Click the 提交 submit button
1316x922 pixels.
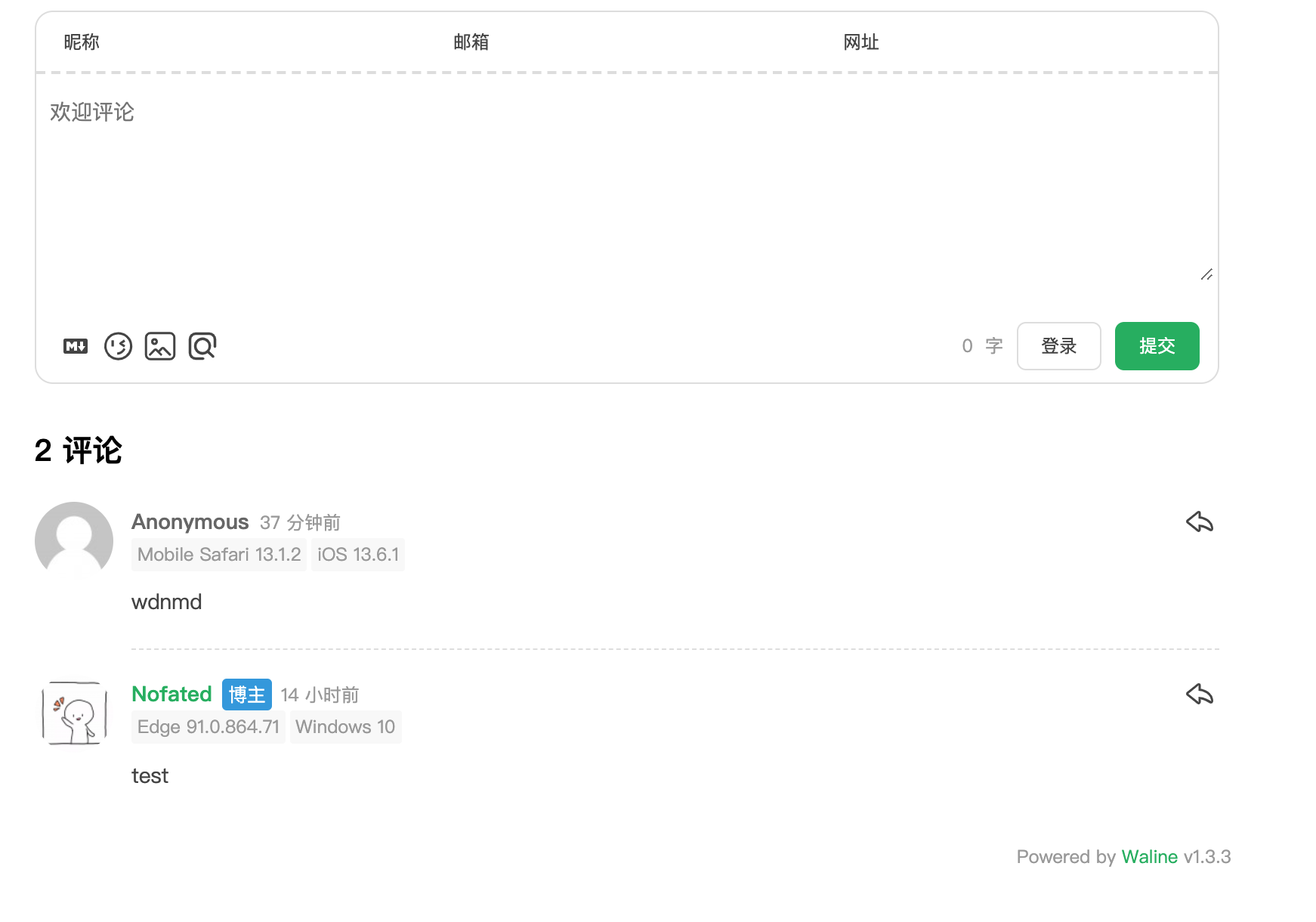pyautogui.click(x=1157, y=345)
